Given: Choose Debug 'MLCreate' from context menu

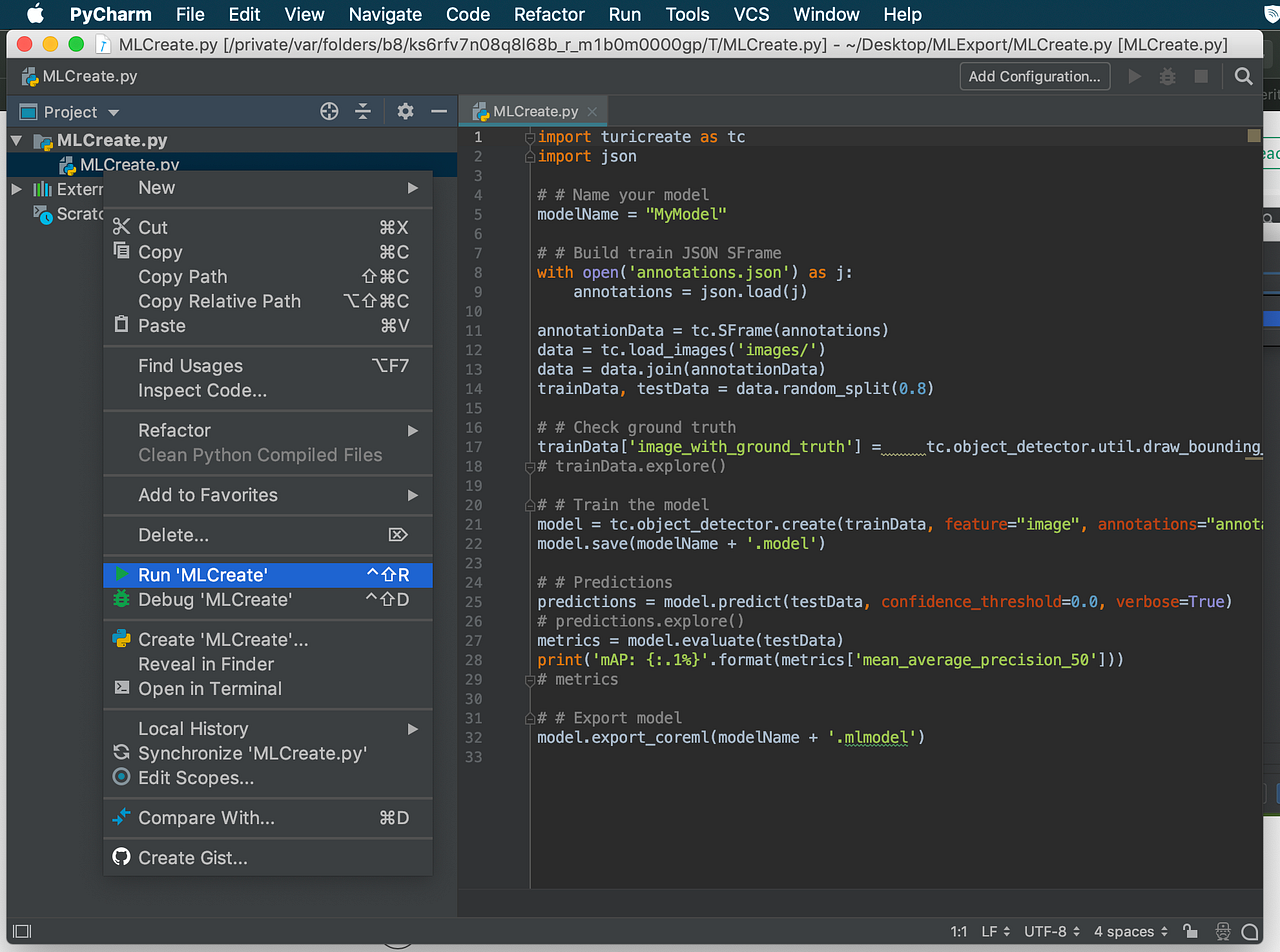Looking at the screenshot, I should tap(268, 599).
